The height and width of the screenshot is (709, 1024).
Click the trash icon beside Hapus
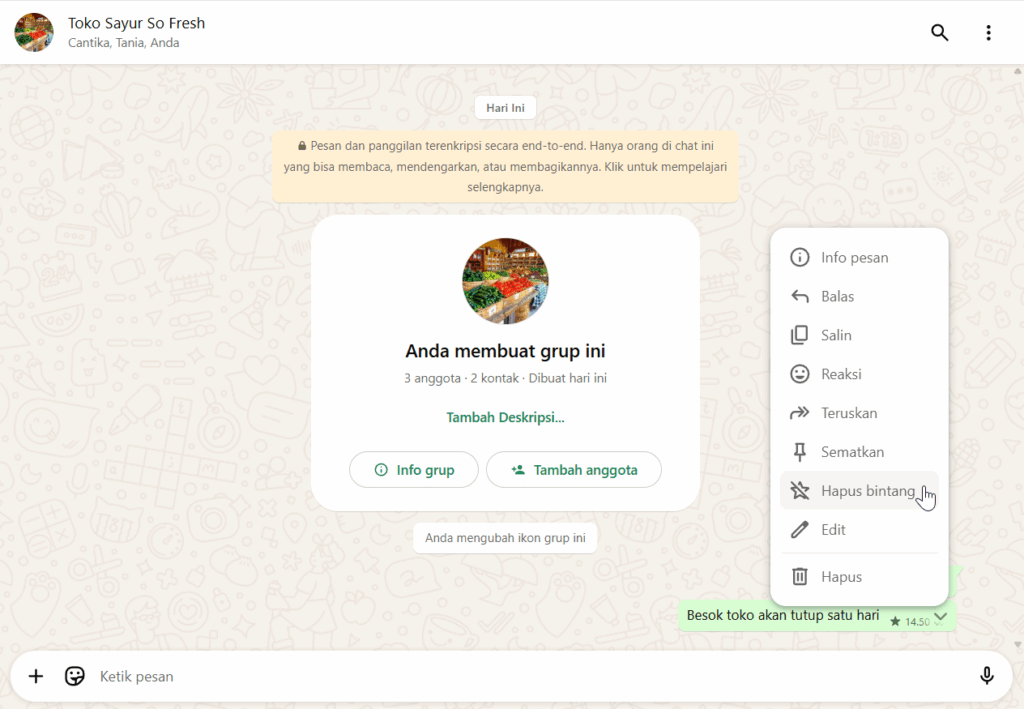point(799,576)
